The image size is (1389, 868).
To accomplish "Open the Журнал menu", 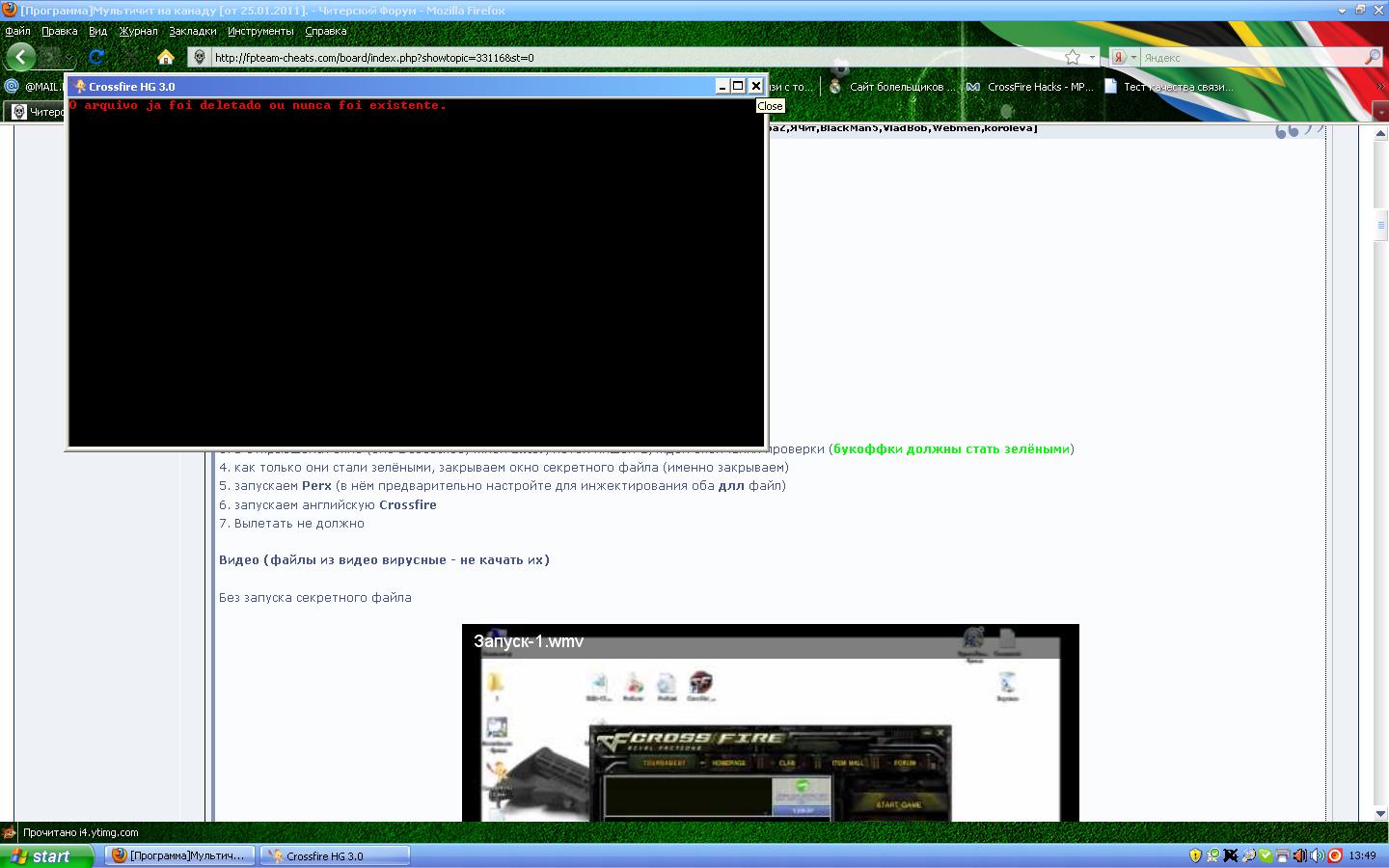I will tap(138, 31).
